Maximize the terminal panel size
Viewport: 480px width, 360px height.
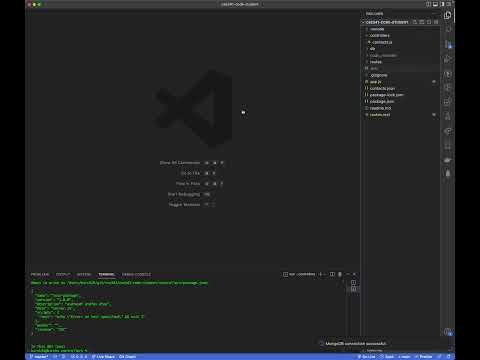click(x=348, y=274)
